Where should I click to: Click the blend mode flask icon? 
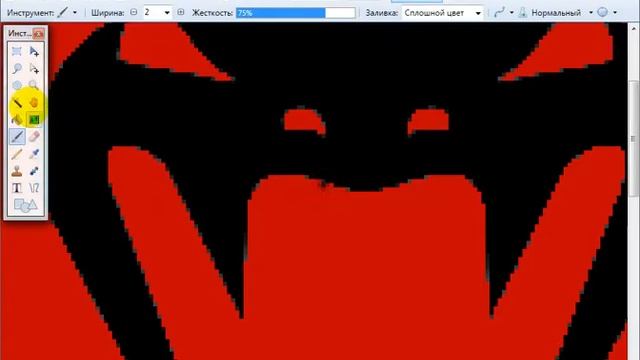[x=523, y=13]
